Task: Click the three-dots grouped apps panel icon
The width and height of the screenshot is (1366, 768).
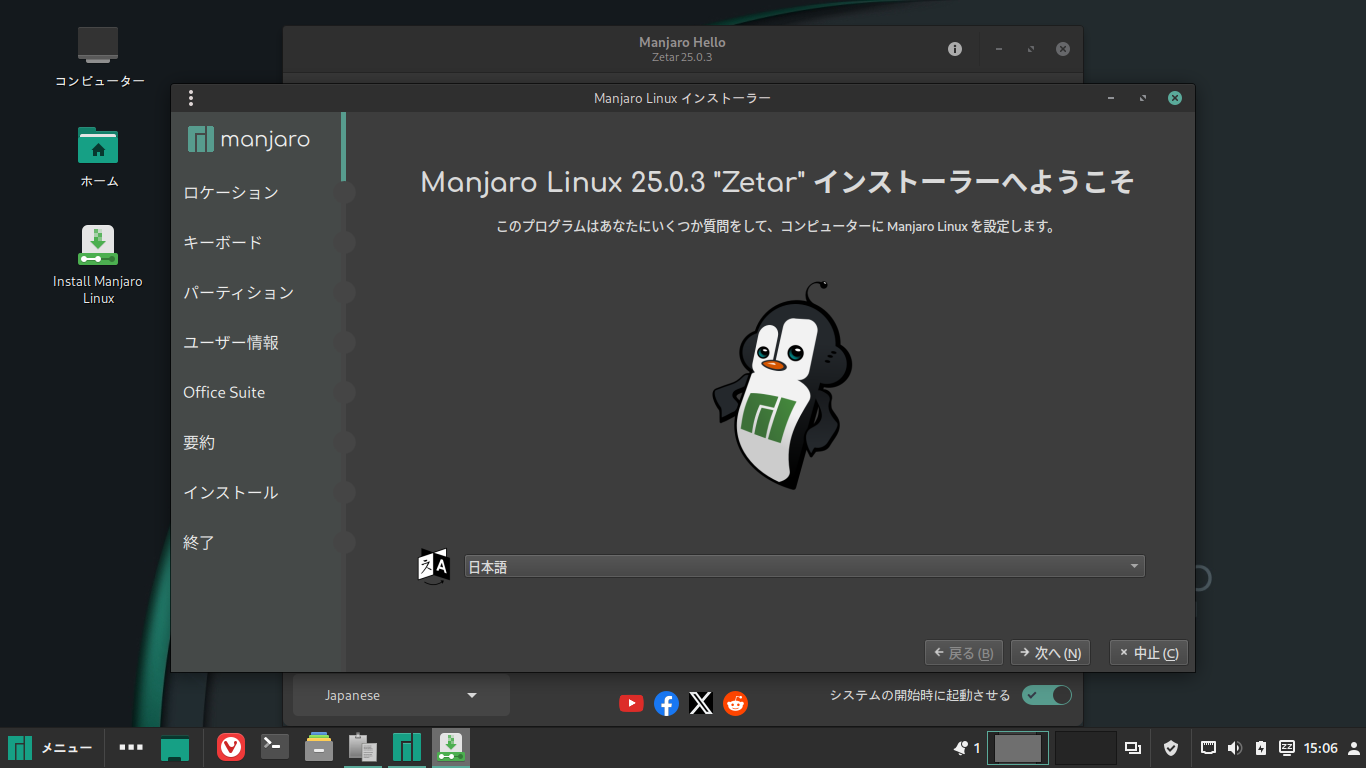Action: 131,747
